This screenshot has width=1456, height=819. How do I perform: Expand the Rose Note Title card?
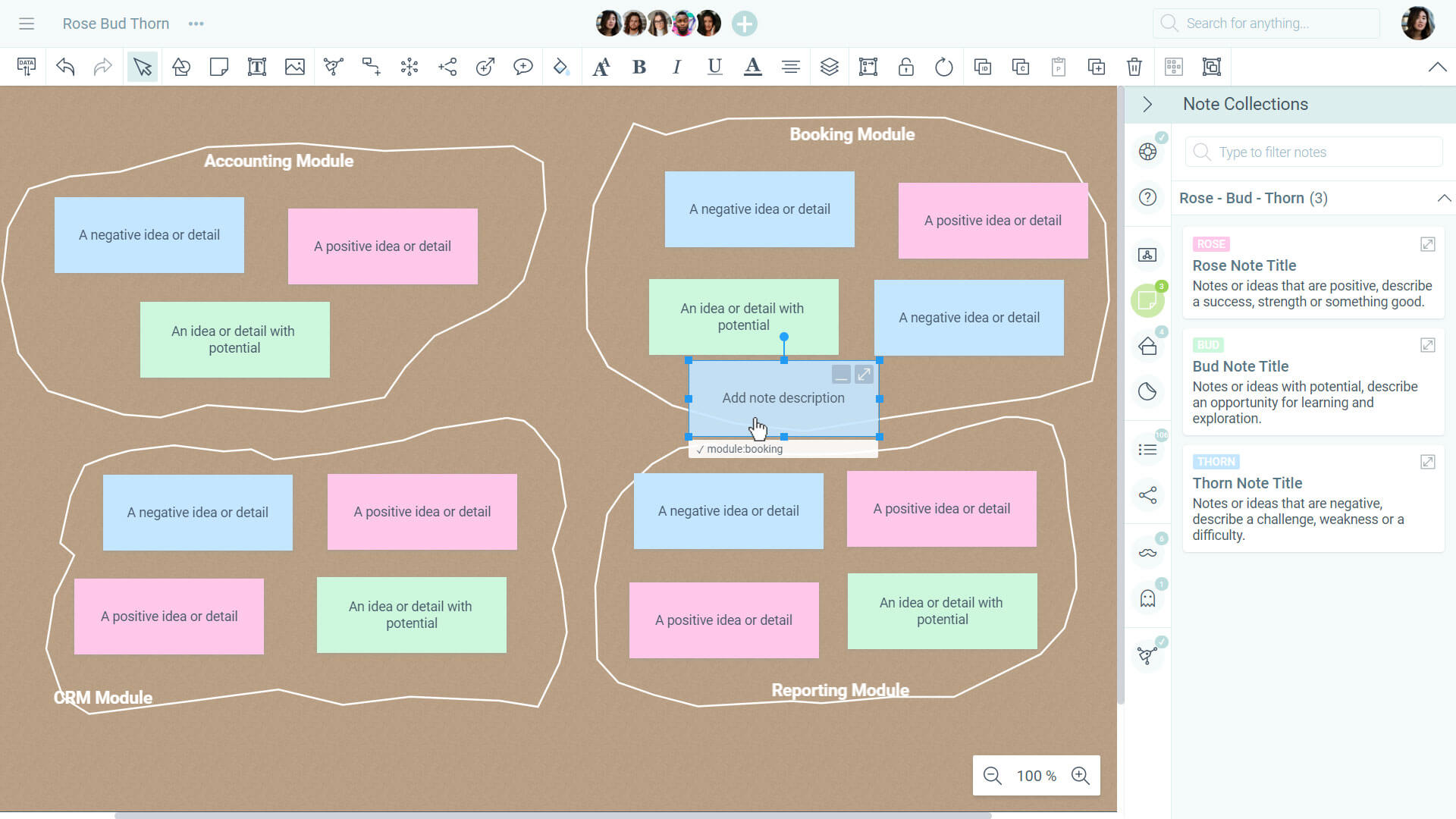pos(1427,244)
